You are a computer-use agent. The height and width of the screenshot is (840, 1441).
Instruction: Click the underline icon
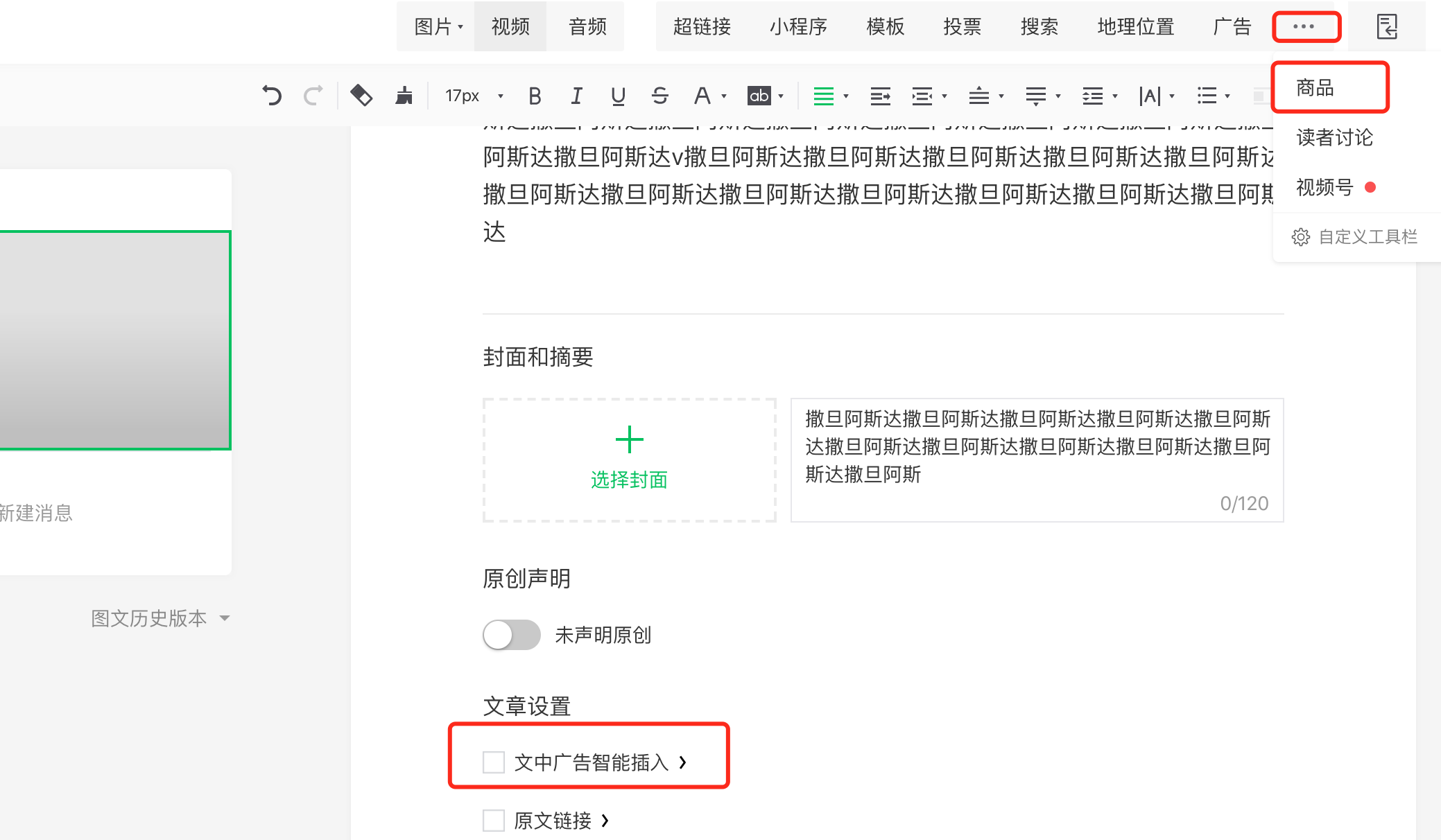point(618,96)
